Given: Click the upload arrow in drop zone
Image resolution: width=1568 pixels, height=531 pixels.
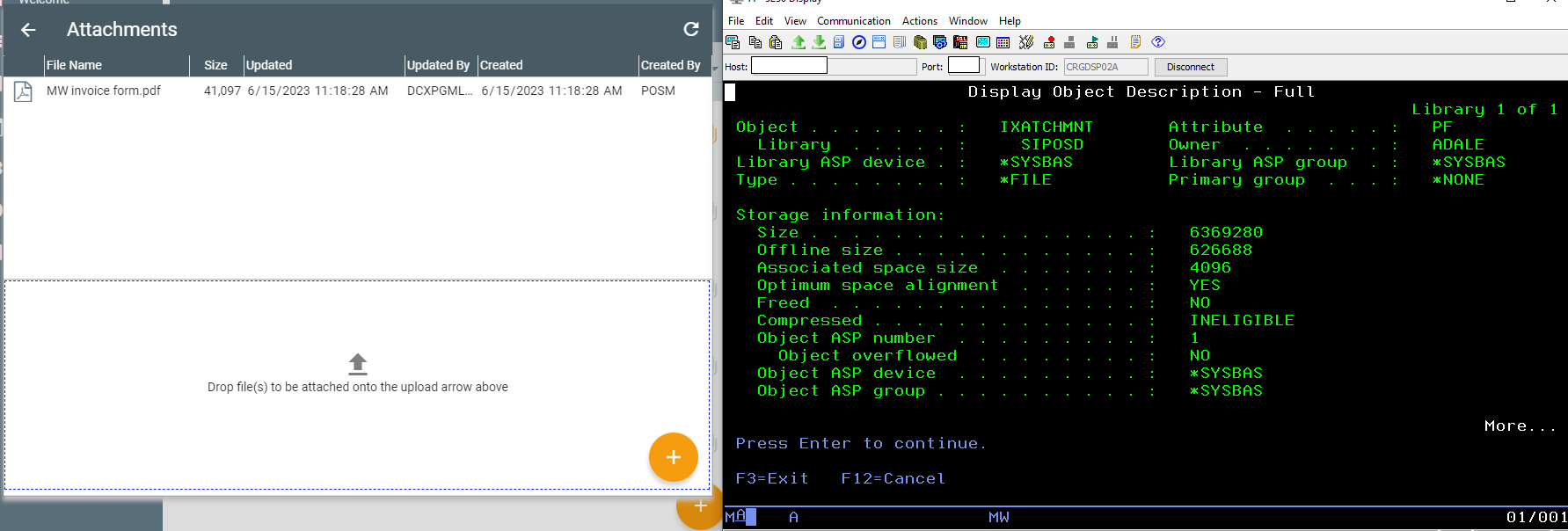Looking at the screenshot, I should click(357, 363).
